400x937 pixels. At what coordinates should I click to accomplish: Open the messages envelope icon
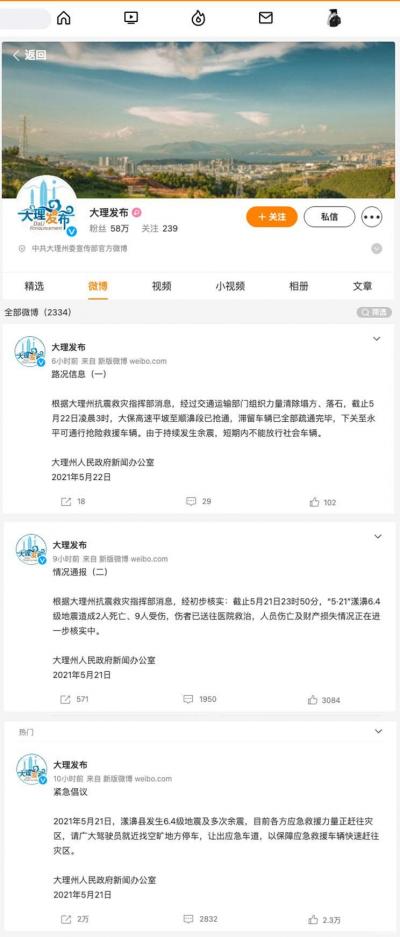(265, 18)
